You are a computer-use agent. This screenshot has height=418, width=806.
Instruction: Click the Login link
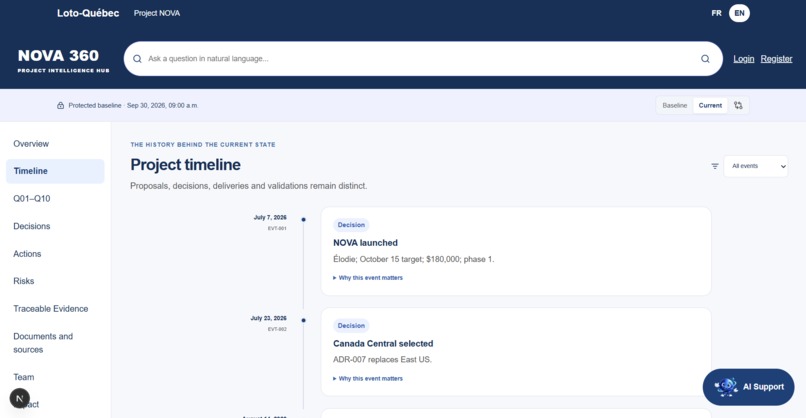point(743,59)
